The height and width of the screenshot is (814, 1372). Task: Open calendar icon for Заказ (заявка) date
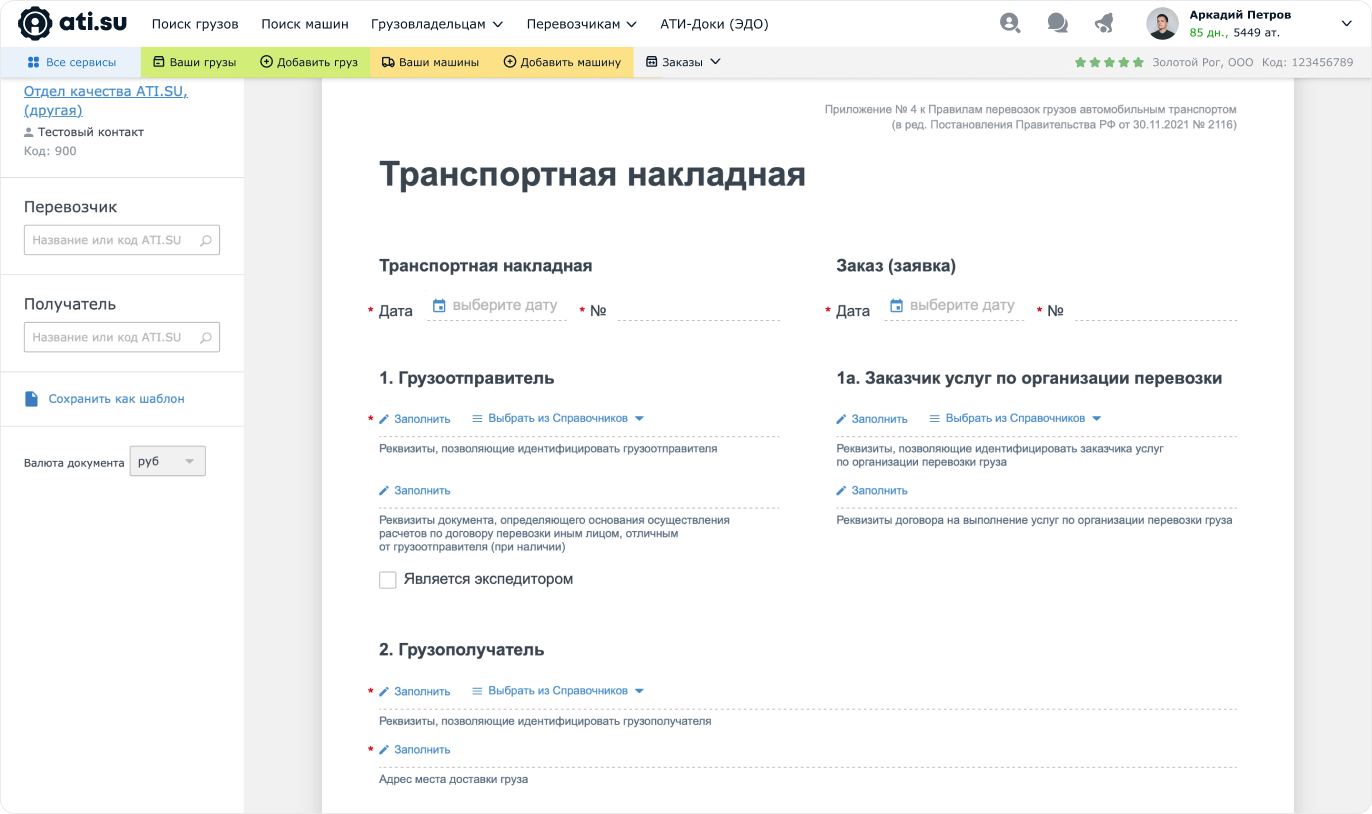tap(896, 305)
